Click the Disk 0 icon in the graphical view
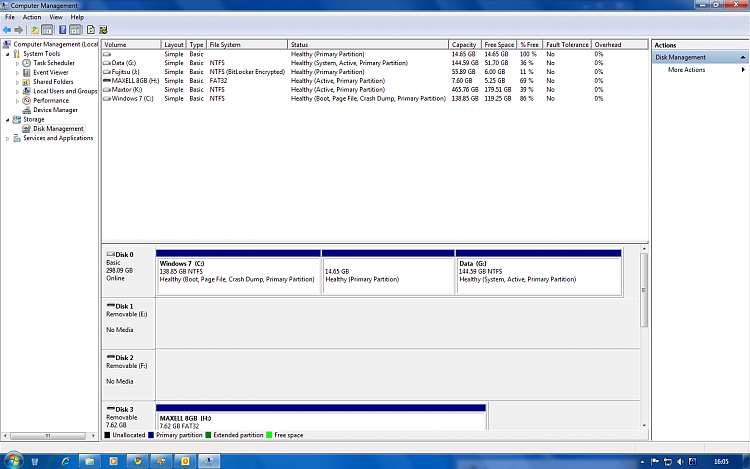This screenshot has height=469, width=750. (110, 254)
